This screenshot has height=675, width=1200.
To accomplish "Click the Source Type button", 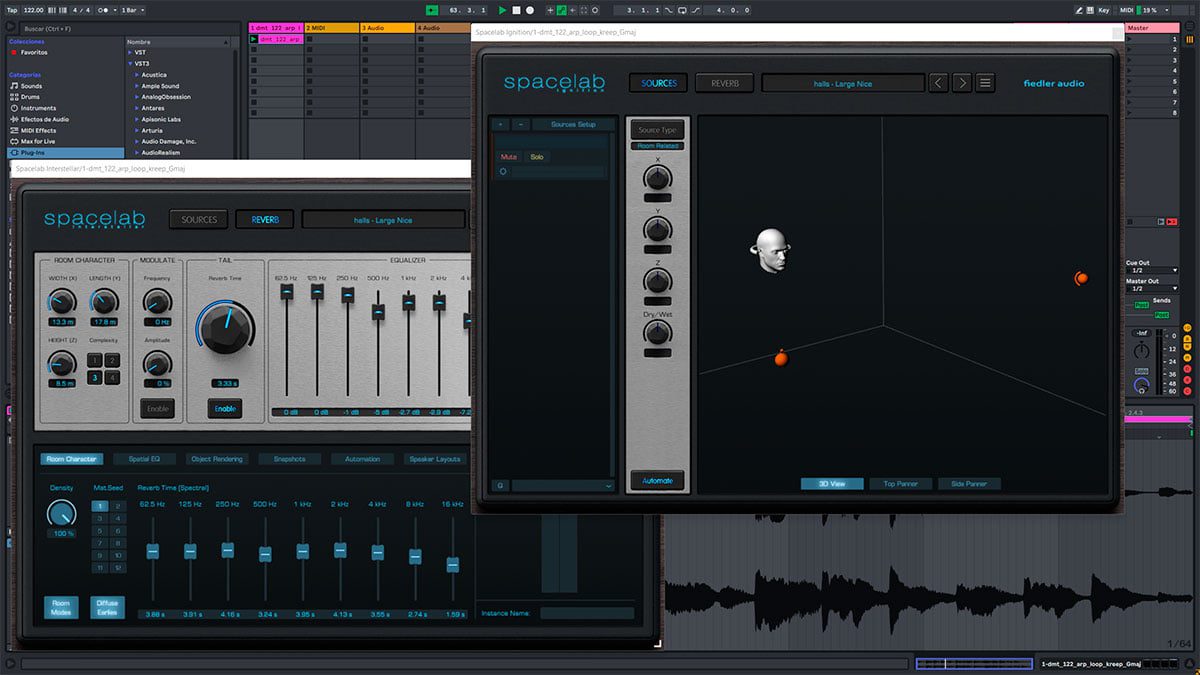I will [657, 130].
